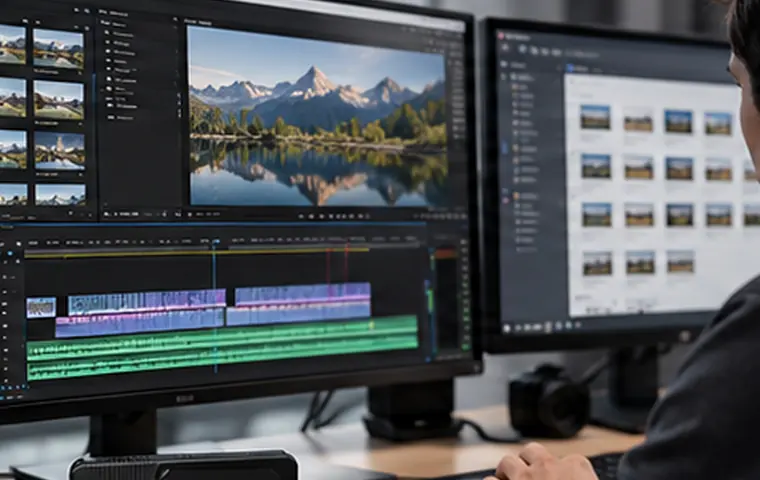Open first thumbnail in right monitor's second row
Image resolution: width=760 pixels, height=480 pixels.
[x=596, y=166]
